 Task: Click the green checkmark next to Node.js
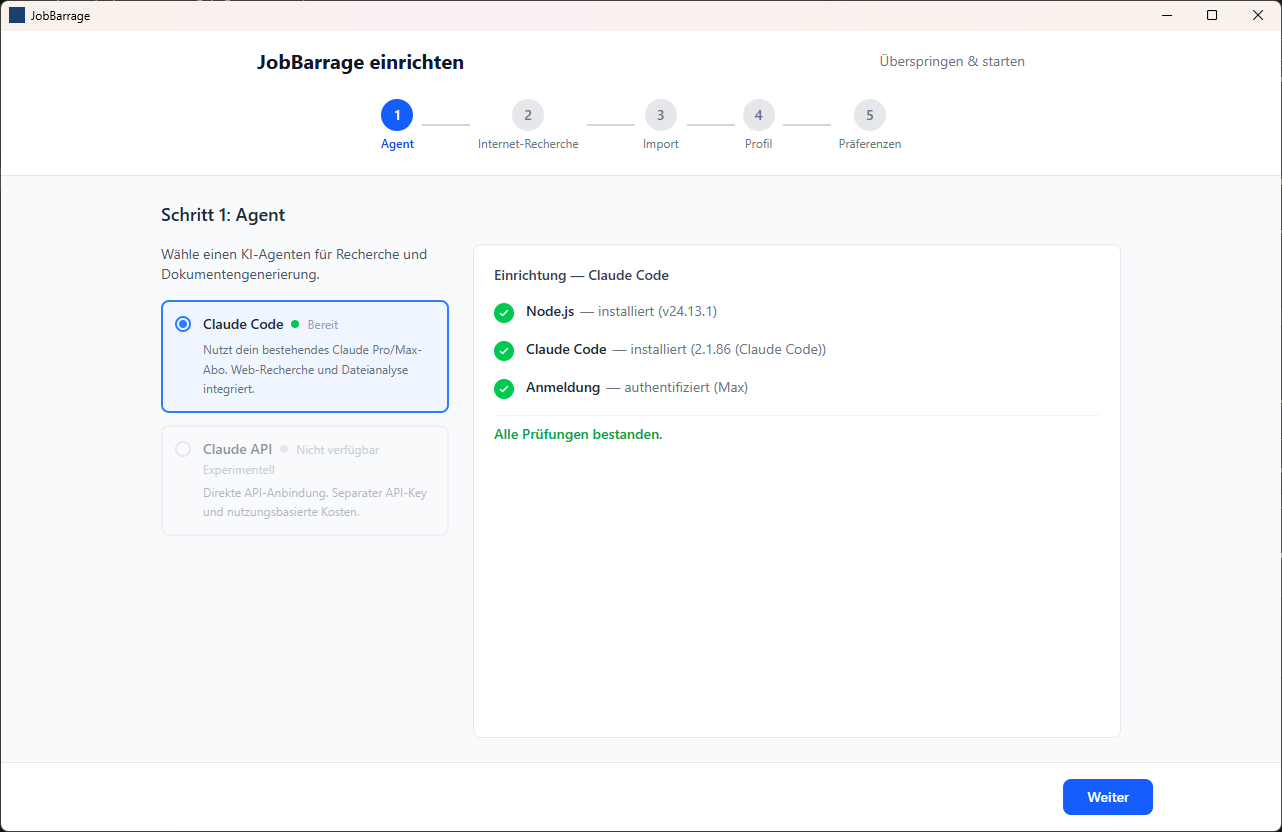(x=504, y=312)
